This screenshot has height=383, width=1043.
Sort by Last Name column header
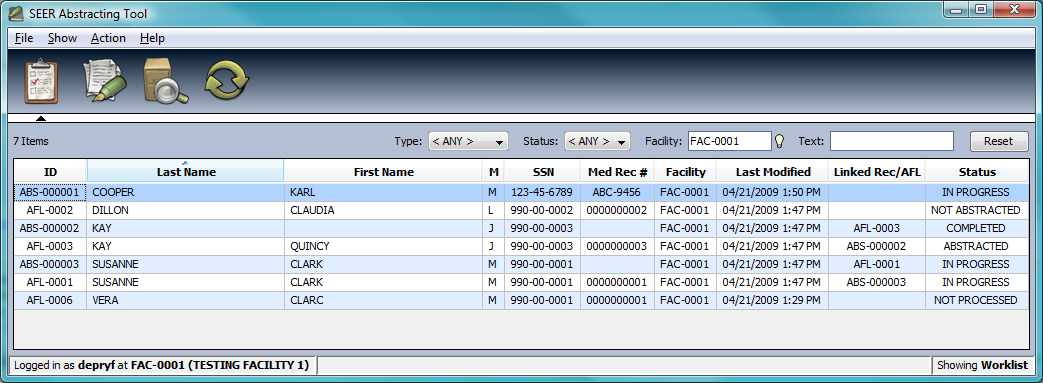[x=186, y=172]
